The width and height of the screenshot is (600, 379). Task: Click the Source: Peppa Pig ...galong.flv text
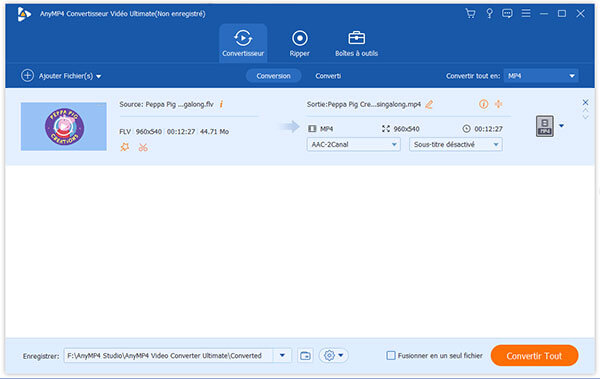tap(166, 104)
